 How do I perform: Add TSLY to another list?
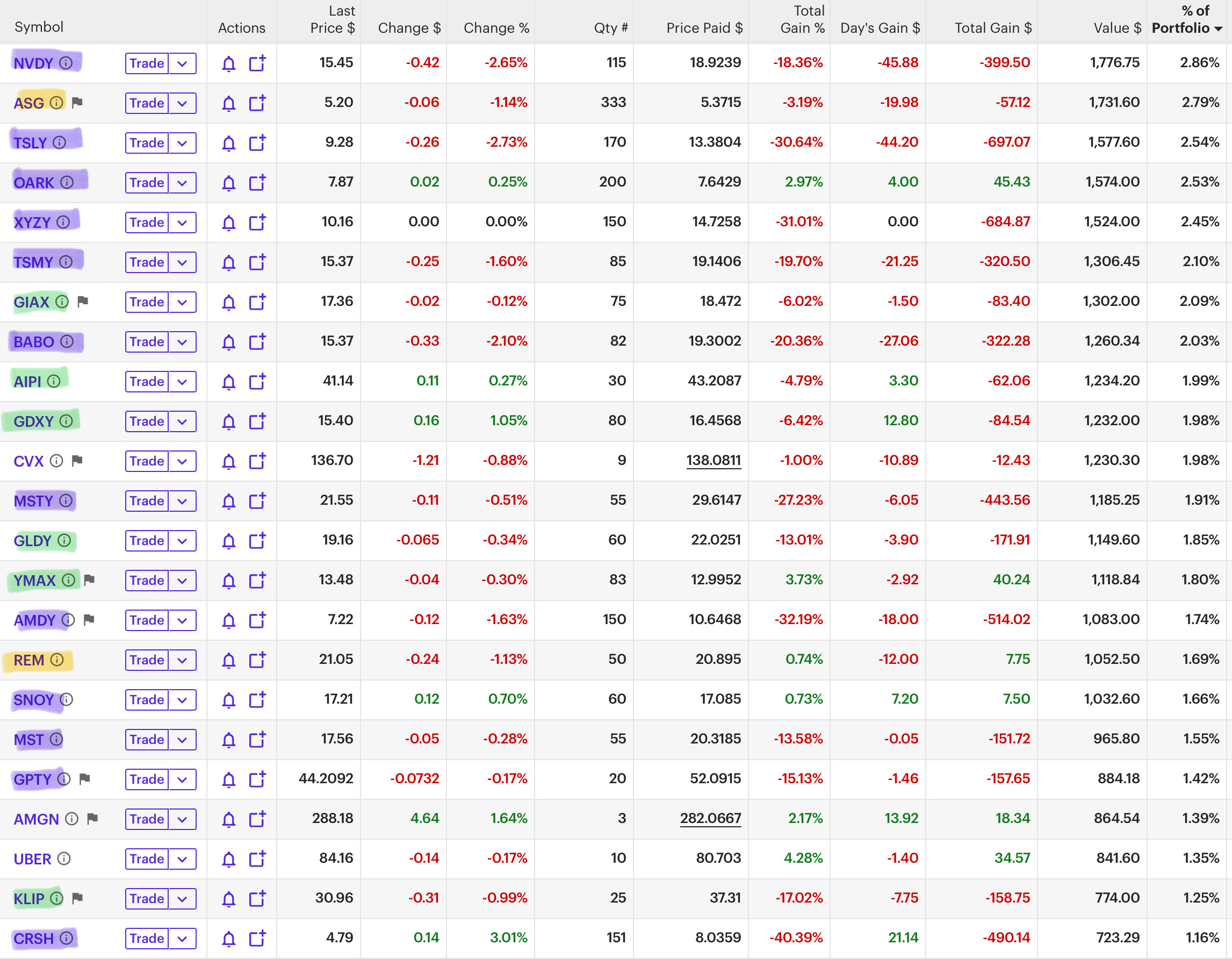(x=258, y=143)
